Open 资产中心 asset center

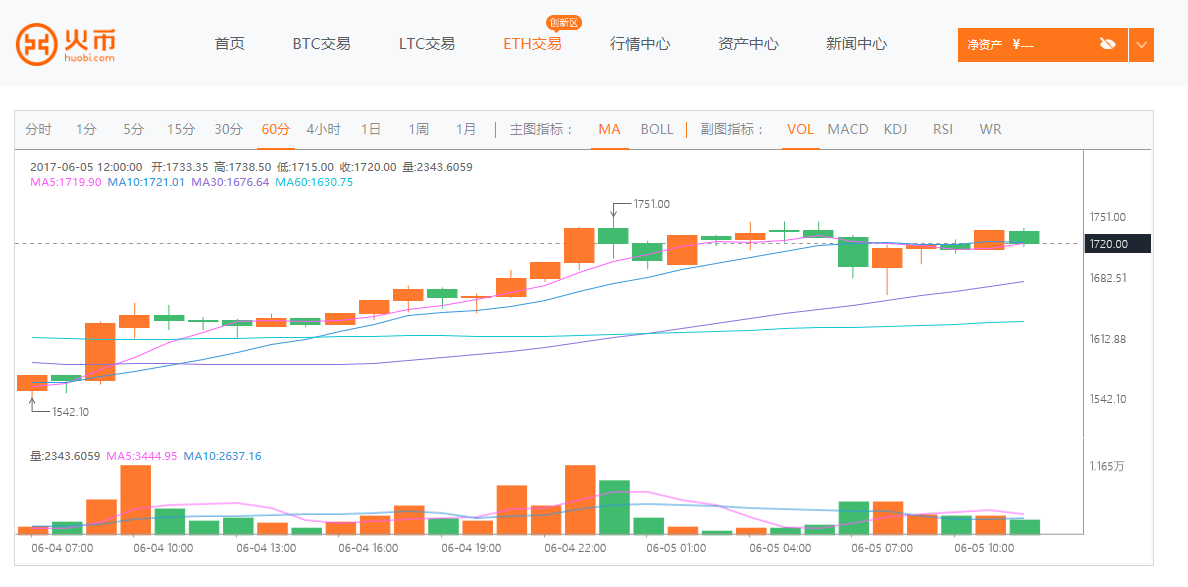(748, 44)
